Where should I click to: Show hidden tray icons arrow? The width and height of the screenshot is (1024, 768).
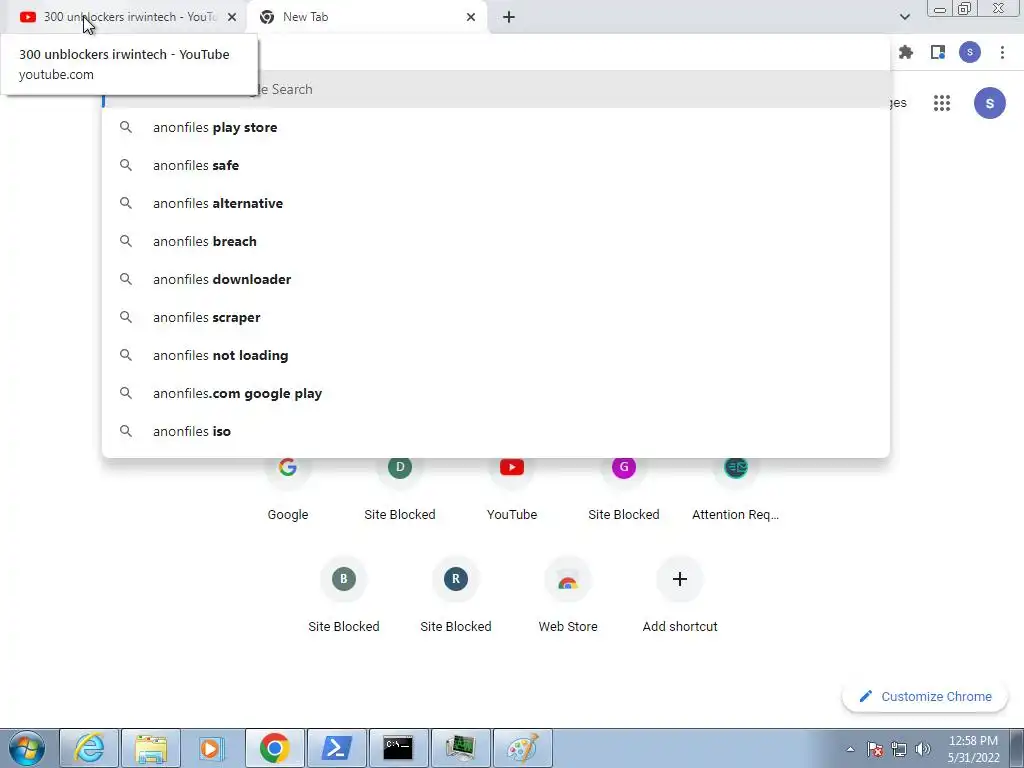850,749
